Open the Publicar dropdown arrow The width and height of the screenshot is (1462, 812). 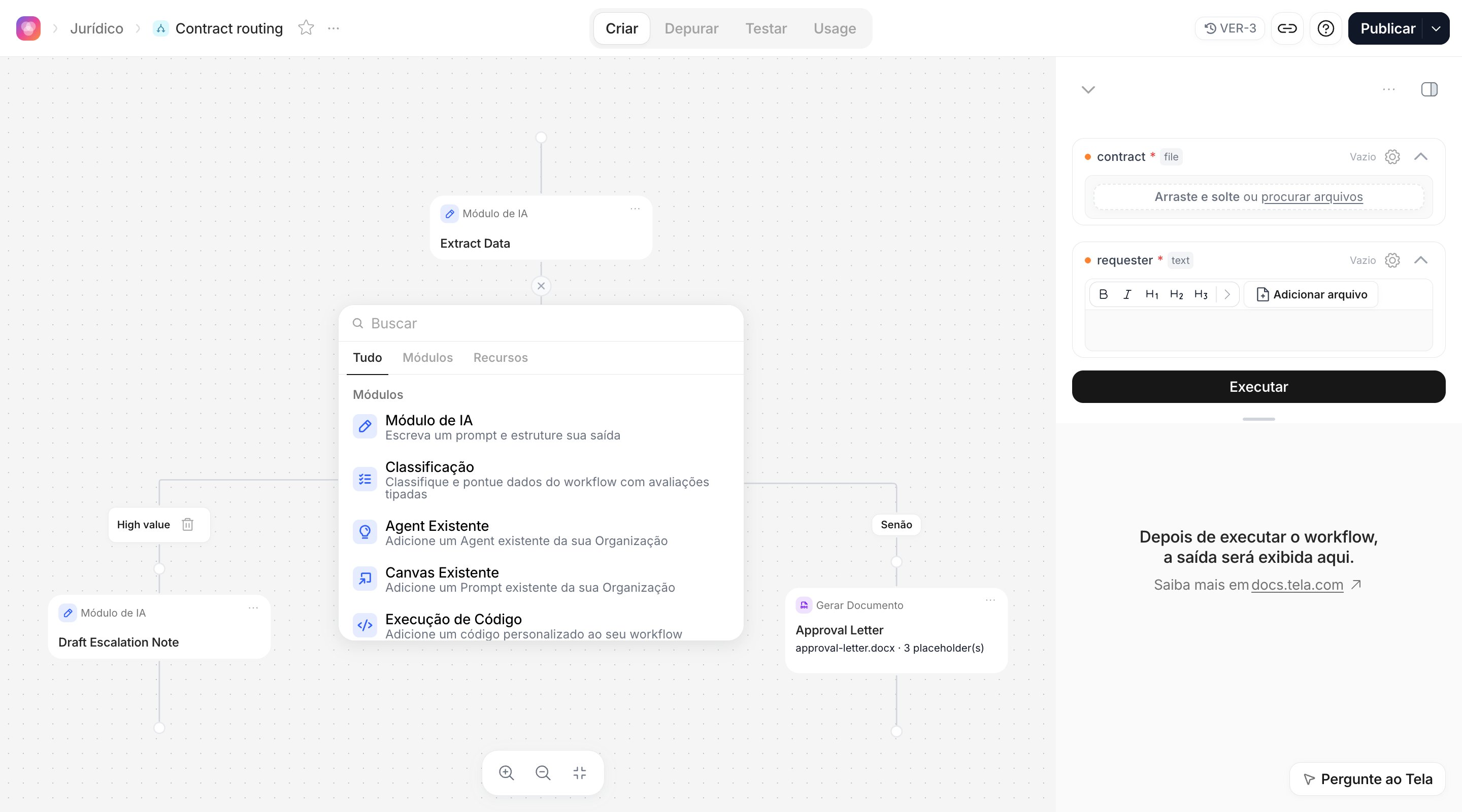click(1436, 28)
